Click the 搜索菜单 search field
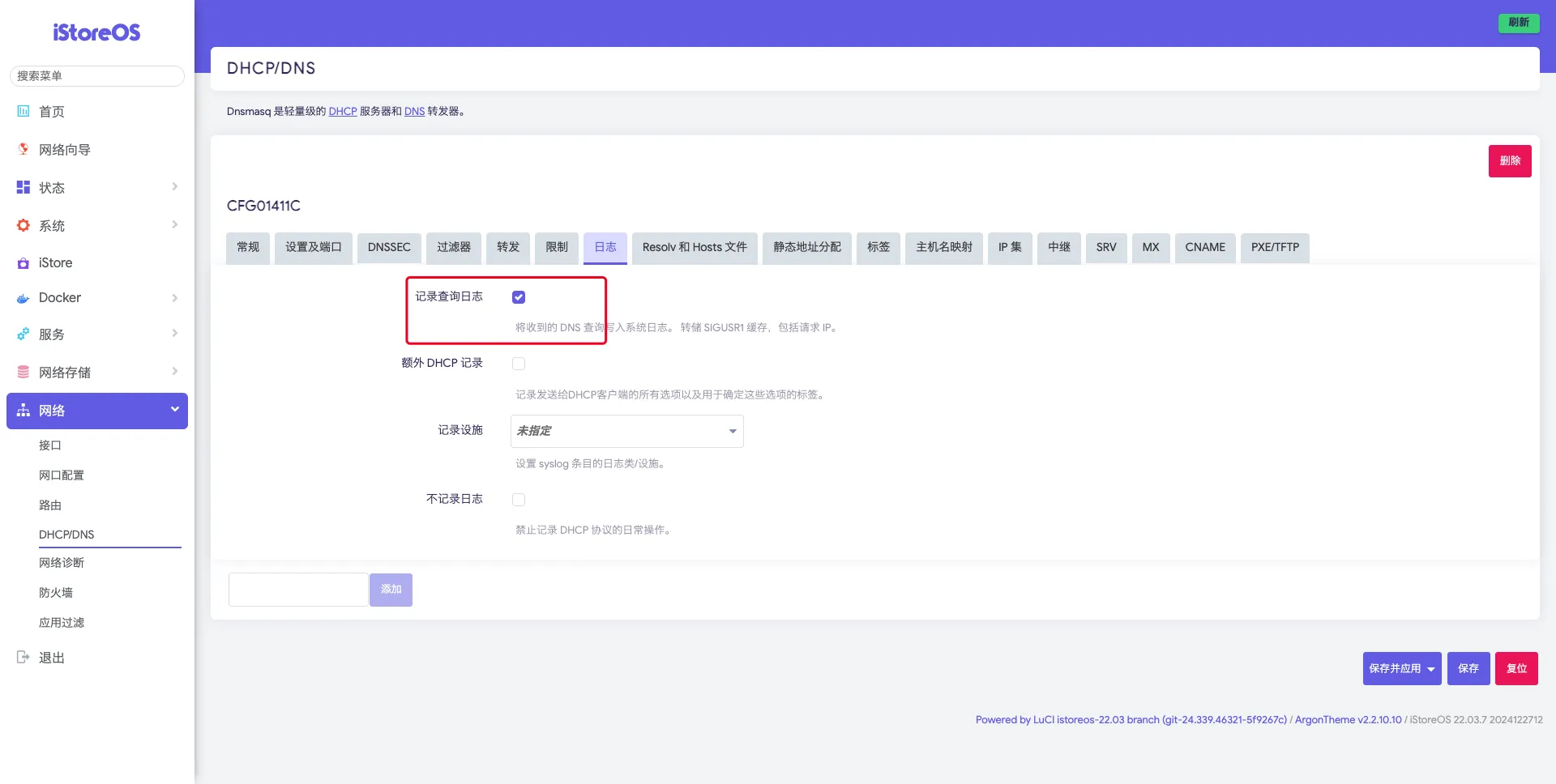This screenshot has height=784, width=1556. (97, 76)
